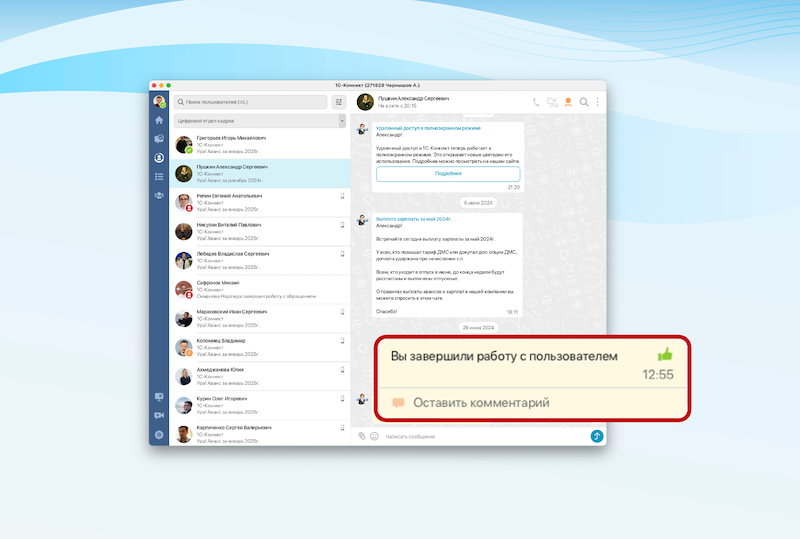Click the Поиск пользователей search field
The height and width of the screenshot is (539, 800).
pyautogui.click(x=251, y=102)
